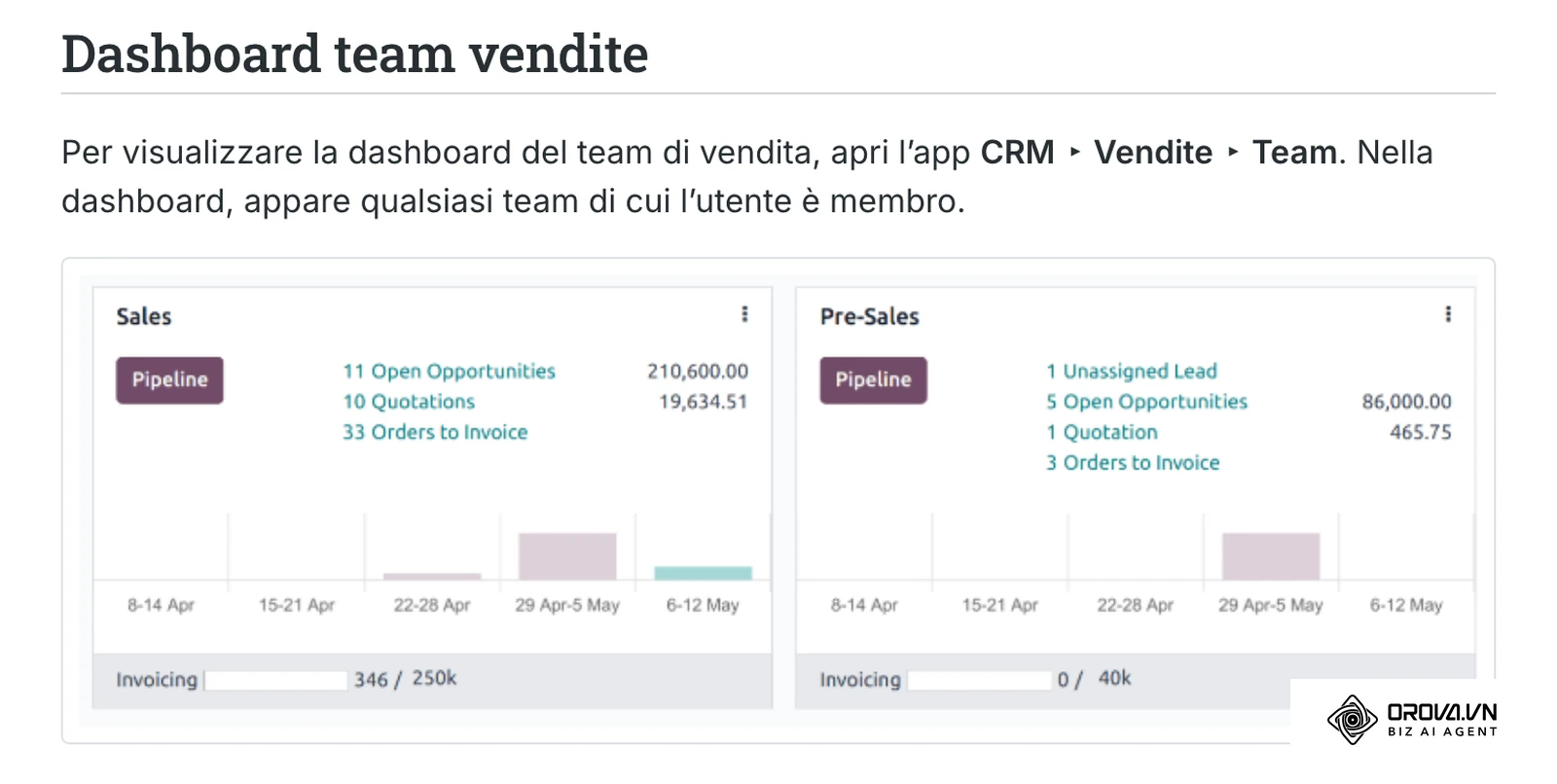Open the 10 Quotations link
Viewport: 1557px width, 784px height.
tap(409, 402)
